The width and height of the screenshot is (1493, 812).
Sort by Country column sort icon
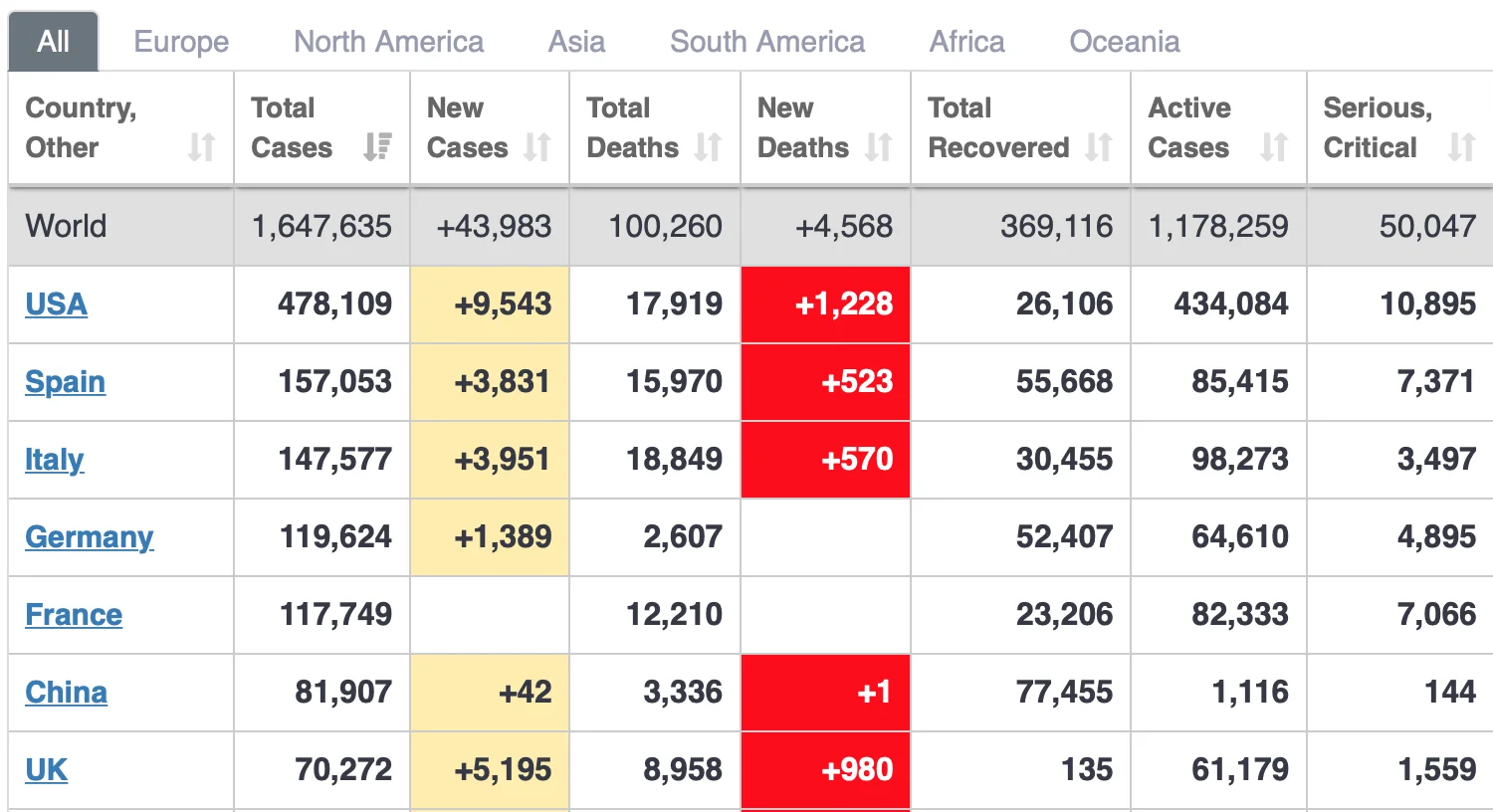(x=201, y=147)
